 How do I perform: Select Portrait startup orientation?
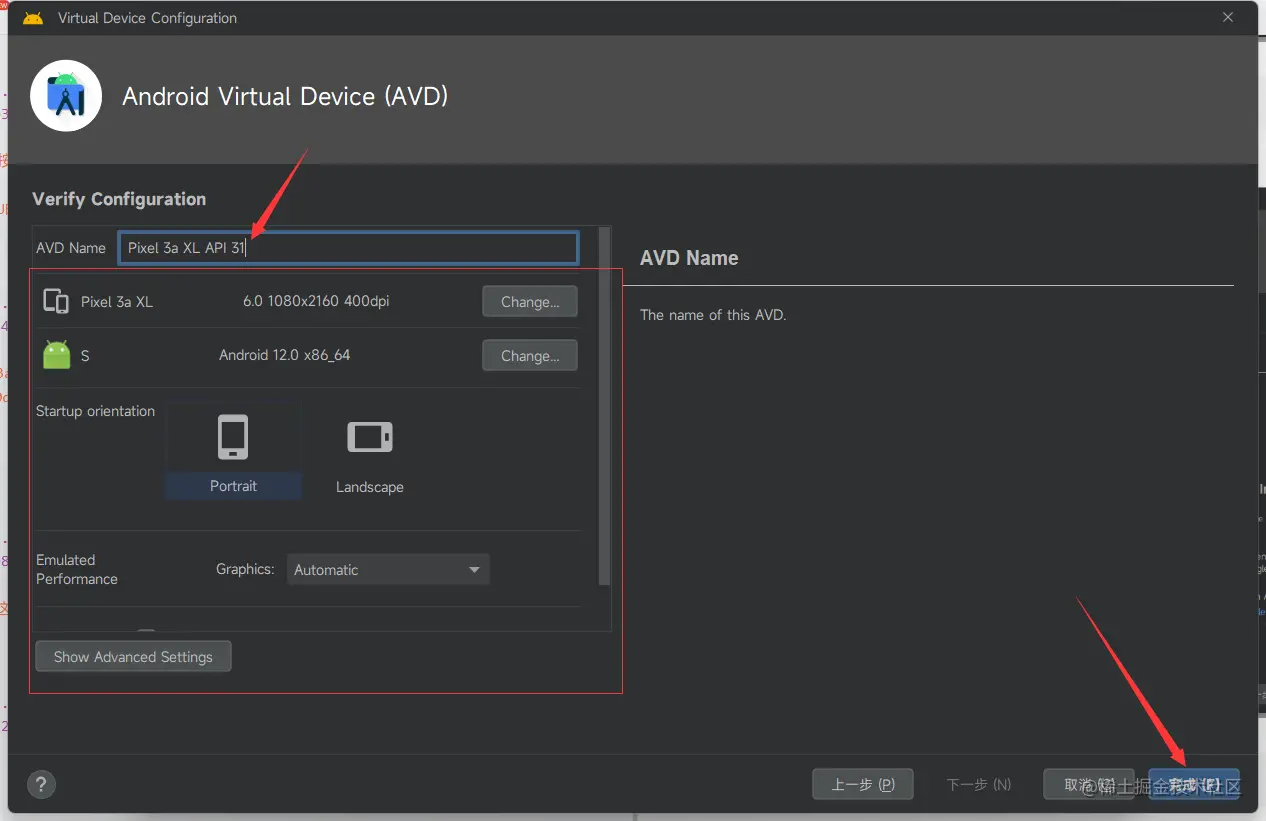(x=233, y=453)
